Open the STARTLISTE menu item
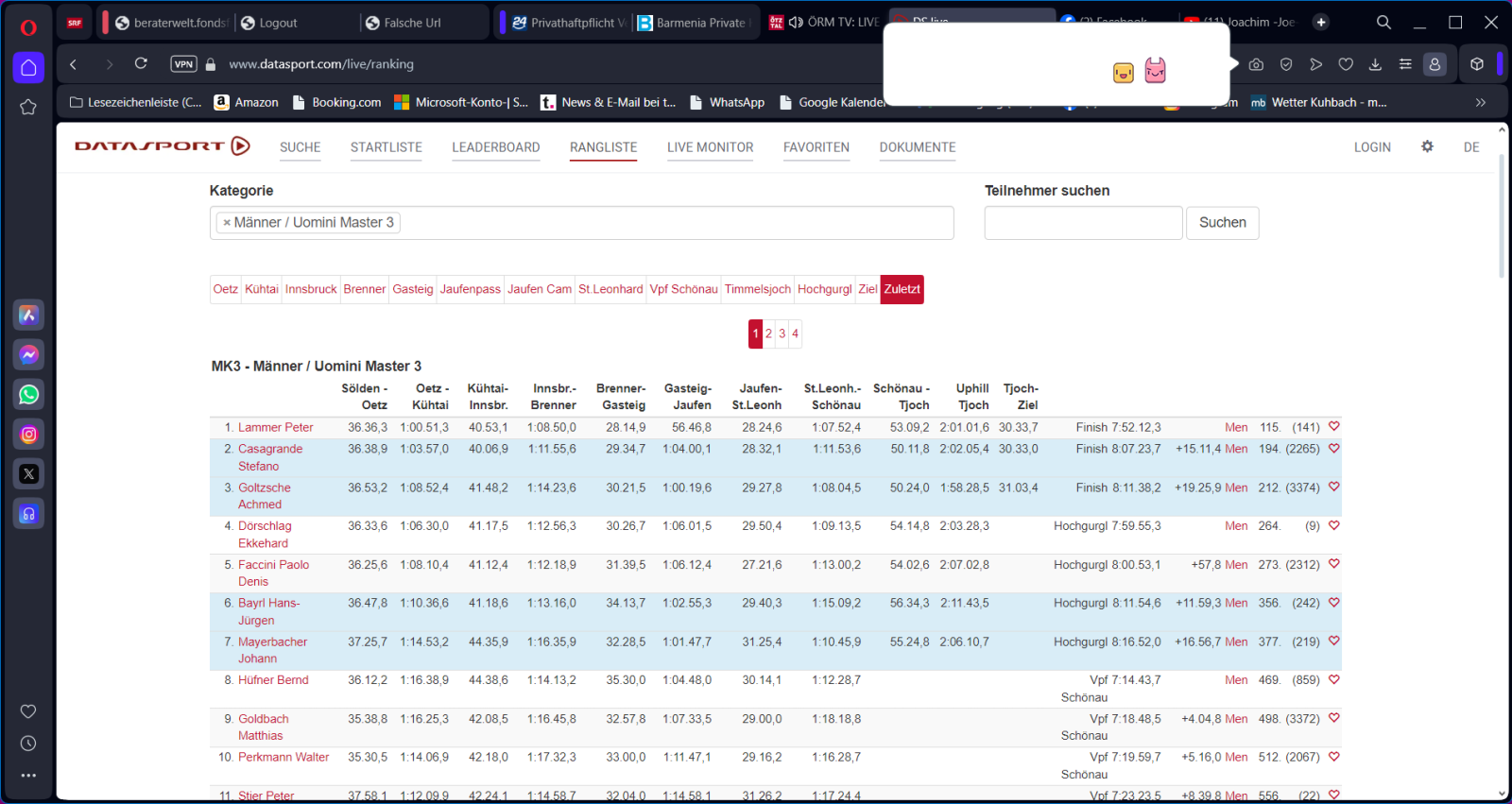The width and height of the screenshot is (1512, 804). pyautogui.click(x=387, y=147)
